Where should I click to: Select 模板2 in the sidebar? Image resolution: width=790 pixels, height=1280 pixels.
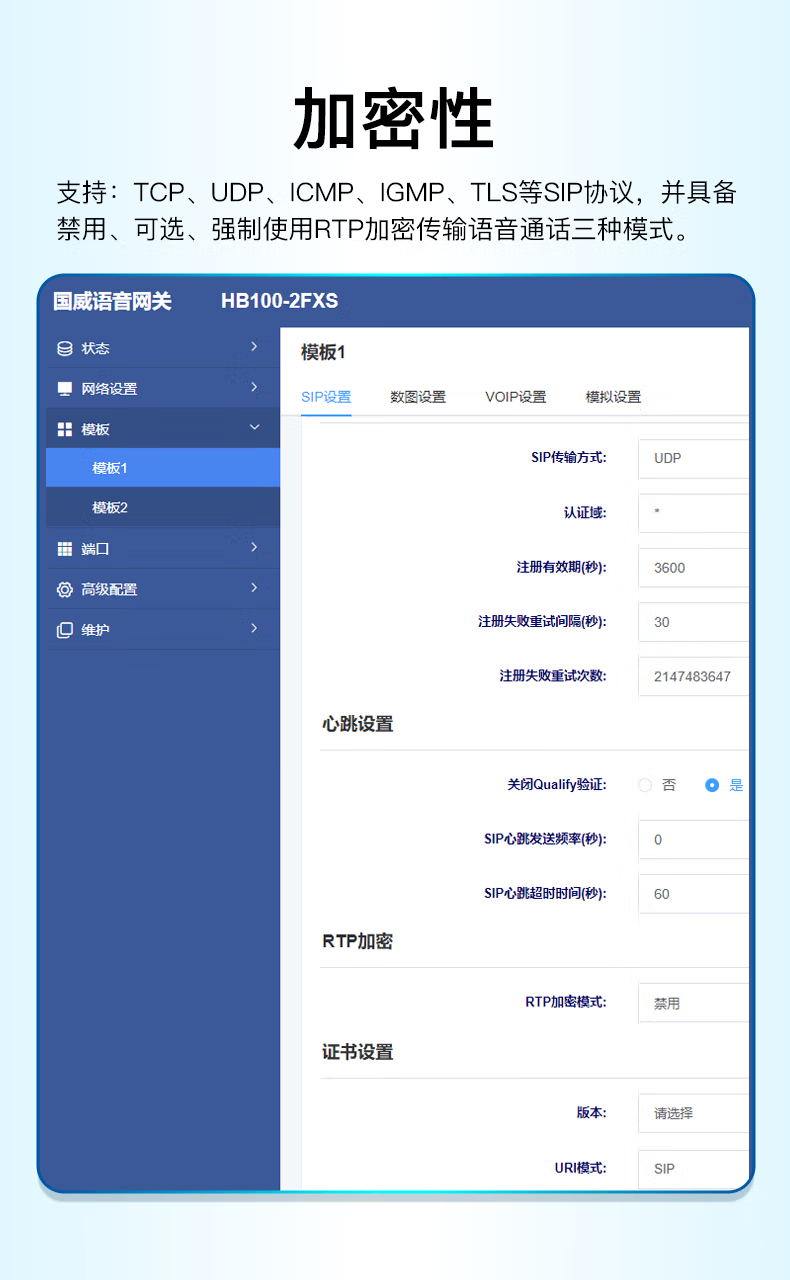pos(110,508)
